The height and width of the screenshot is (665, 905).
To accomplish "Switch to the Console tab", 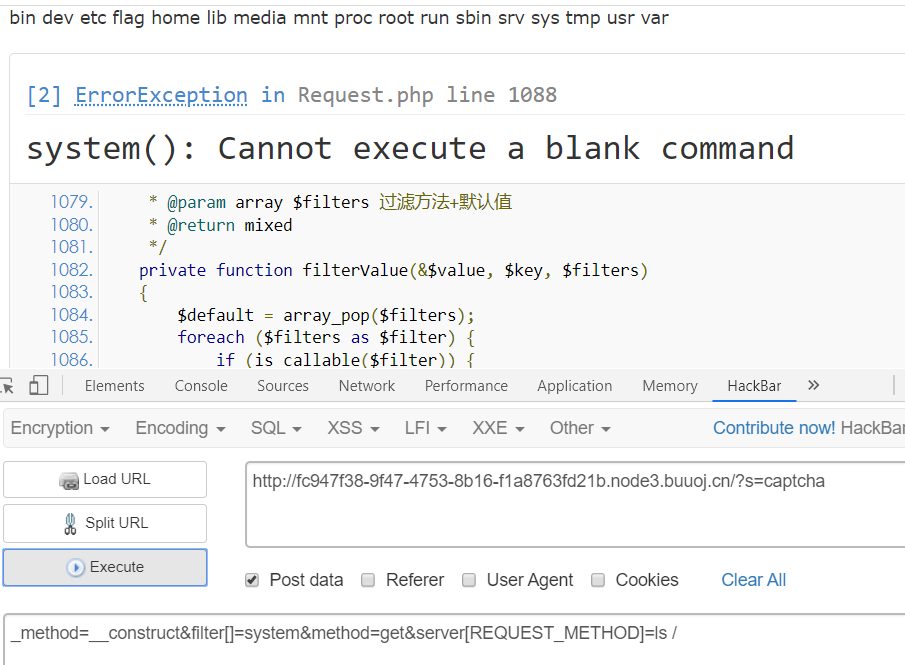I will 201,386.
